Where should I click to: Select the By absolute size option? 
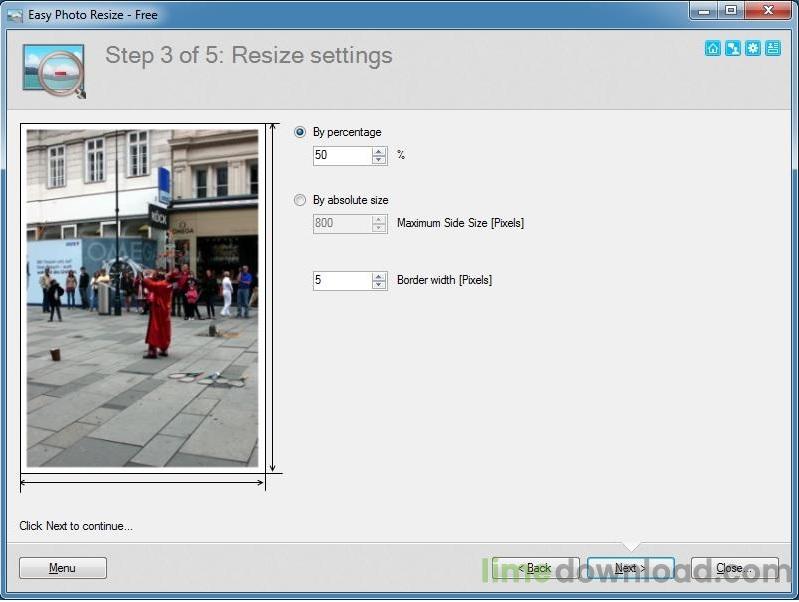point(300,200)
